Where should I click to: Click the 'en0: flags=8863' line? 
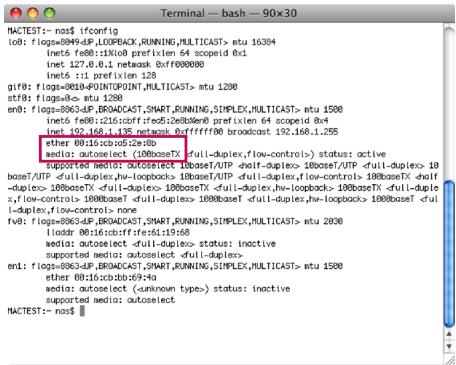click(x=175, y=109)
